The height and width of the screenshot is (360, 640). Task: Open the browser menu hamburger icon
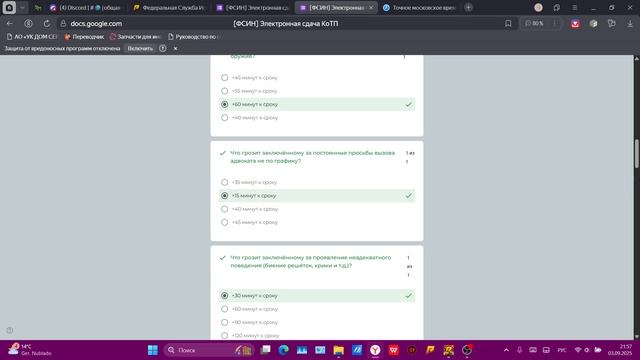point(575,8)
